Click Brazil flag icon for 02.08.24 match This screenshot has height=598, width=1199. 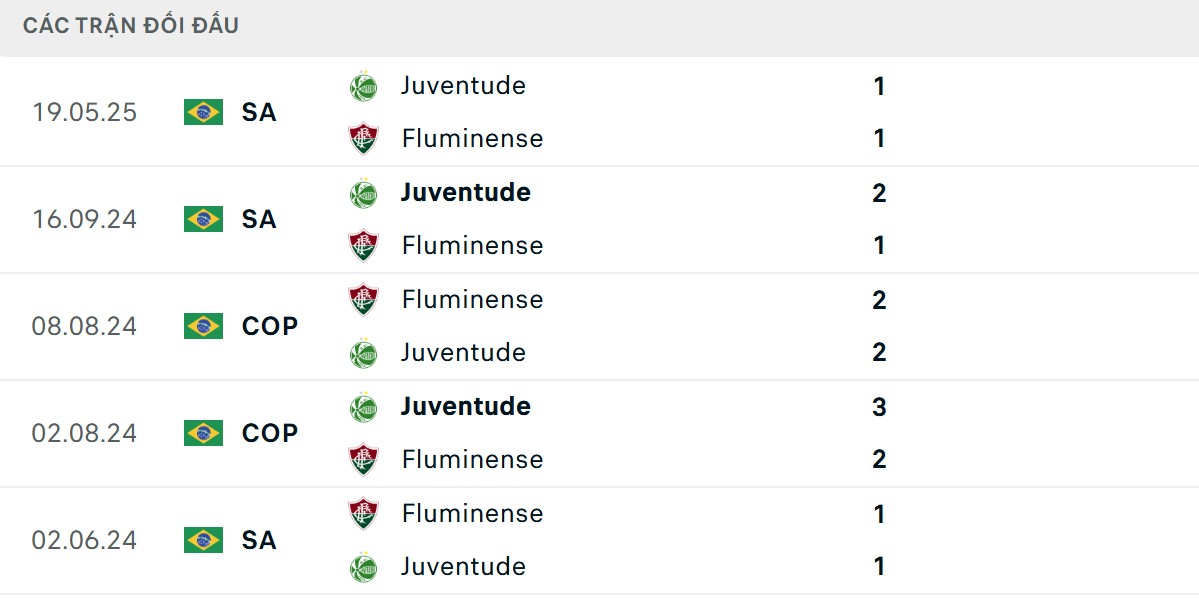coord(203,433)
